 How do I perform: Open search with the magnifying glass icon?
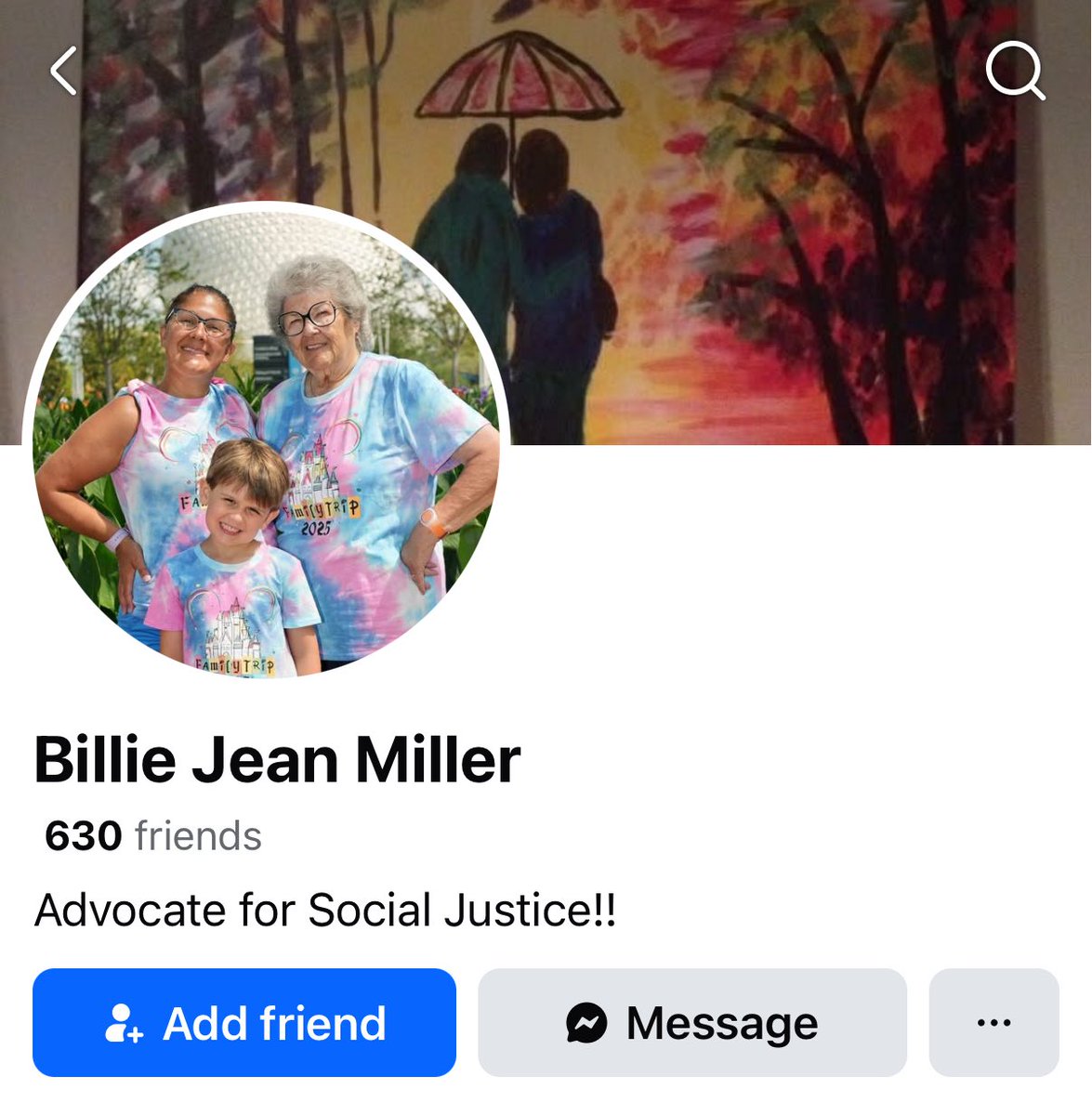[1015, 71]
